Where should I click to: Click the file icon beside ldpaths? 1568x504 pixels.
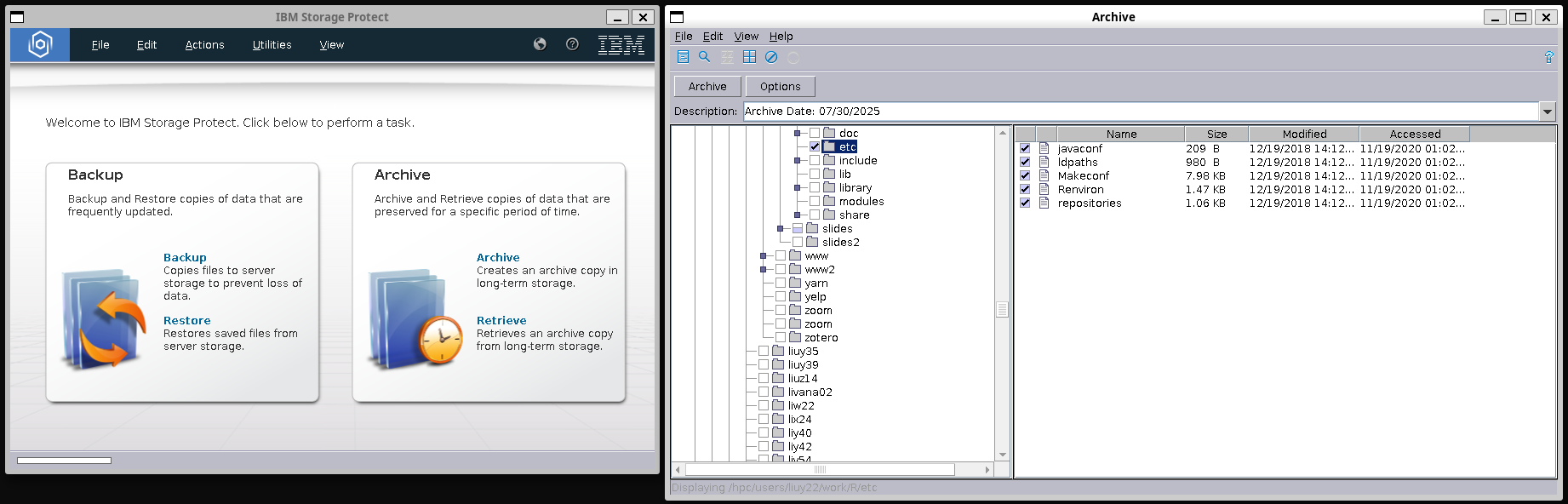point(1044,162)
